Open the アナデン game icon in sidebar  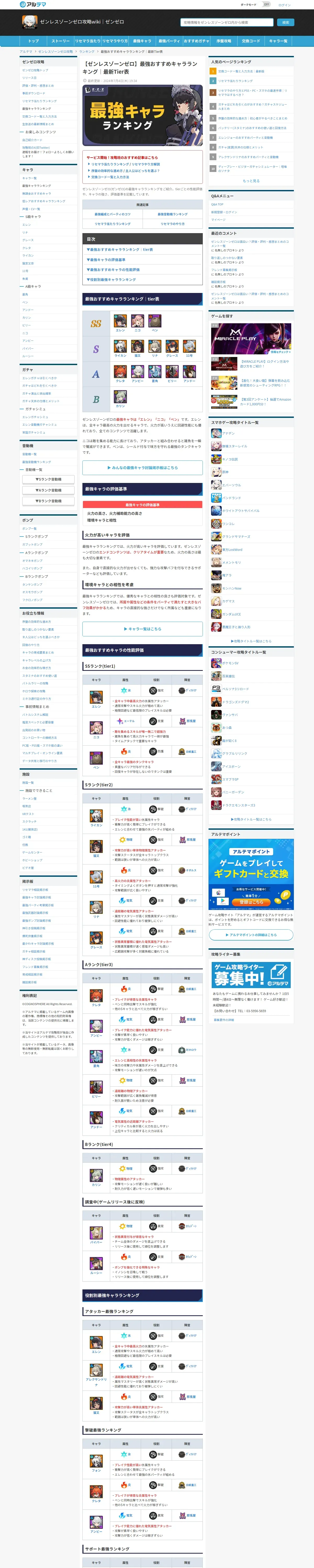[216, 433]
